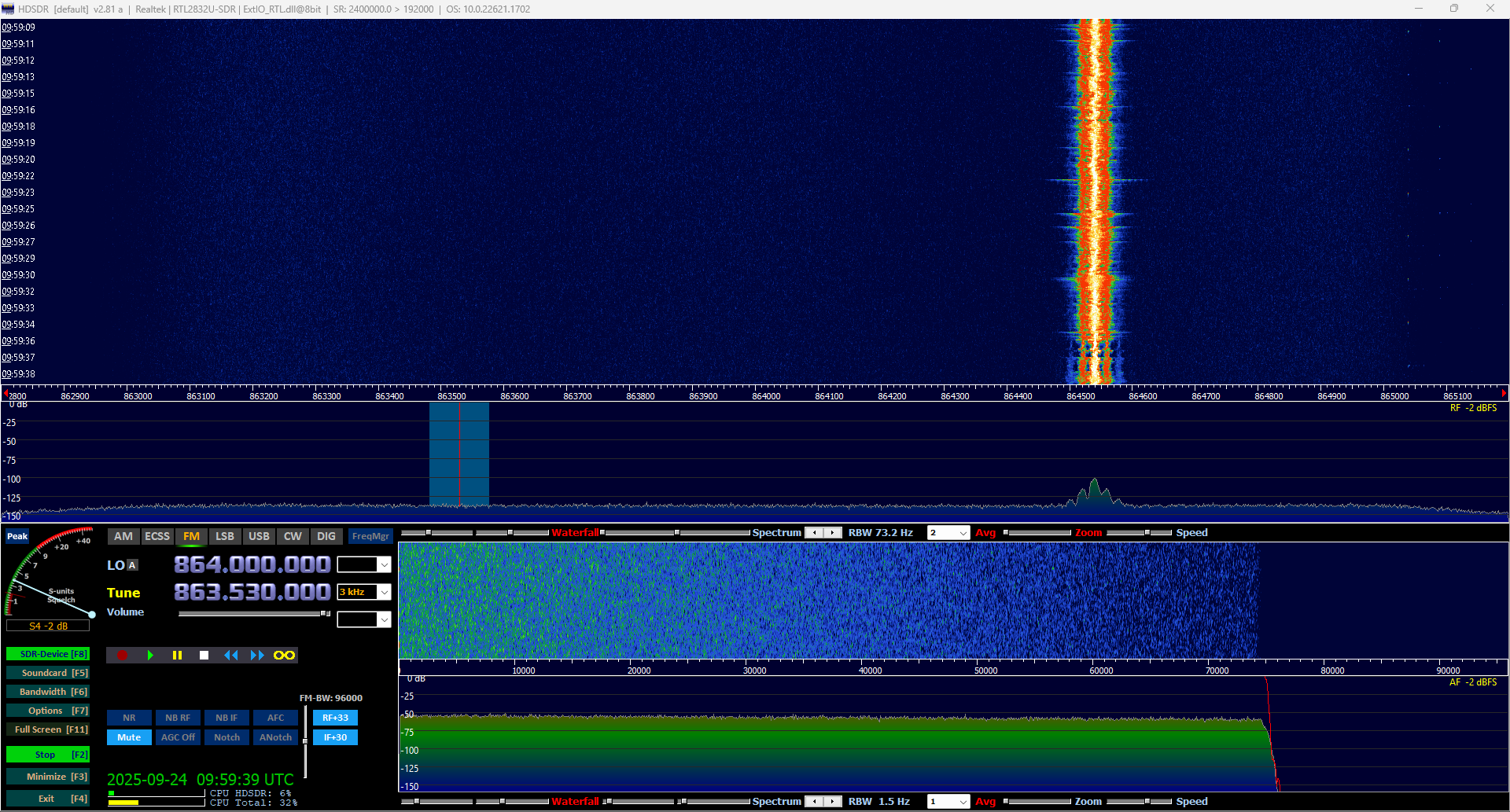1510x812 pixels.
Task: Toggle the Peak S-meter mode
Action: (x=17, y=537)
